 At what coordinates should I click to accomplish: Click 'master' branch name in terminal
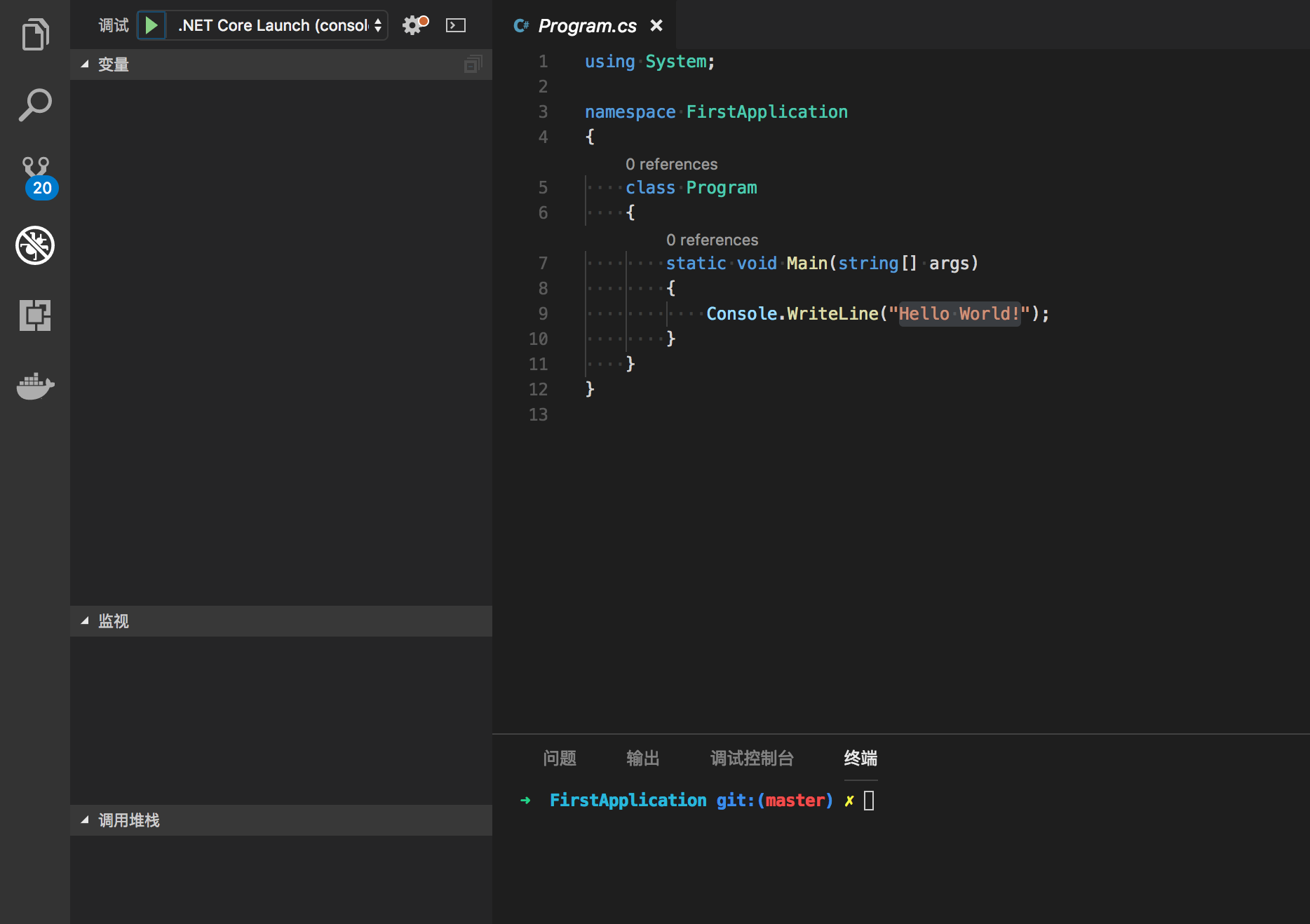point(795,800)
